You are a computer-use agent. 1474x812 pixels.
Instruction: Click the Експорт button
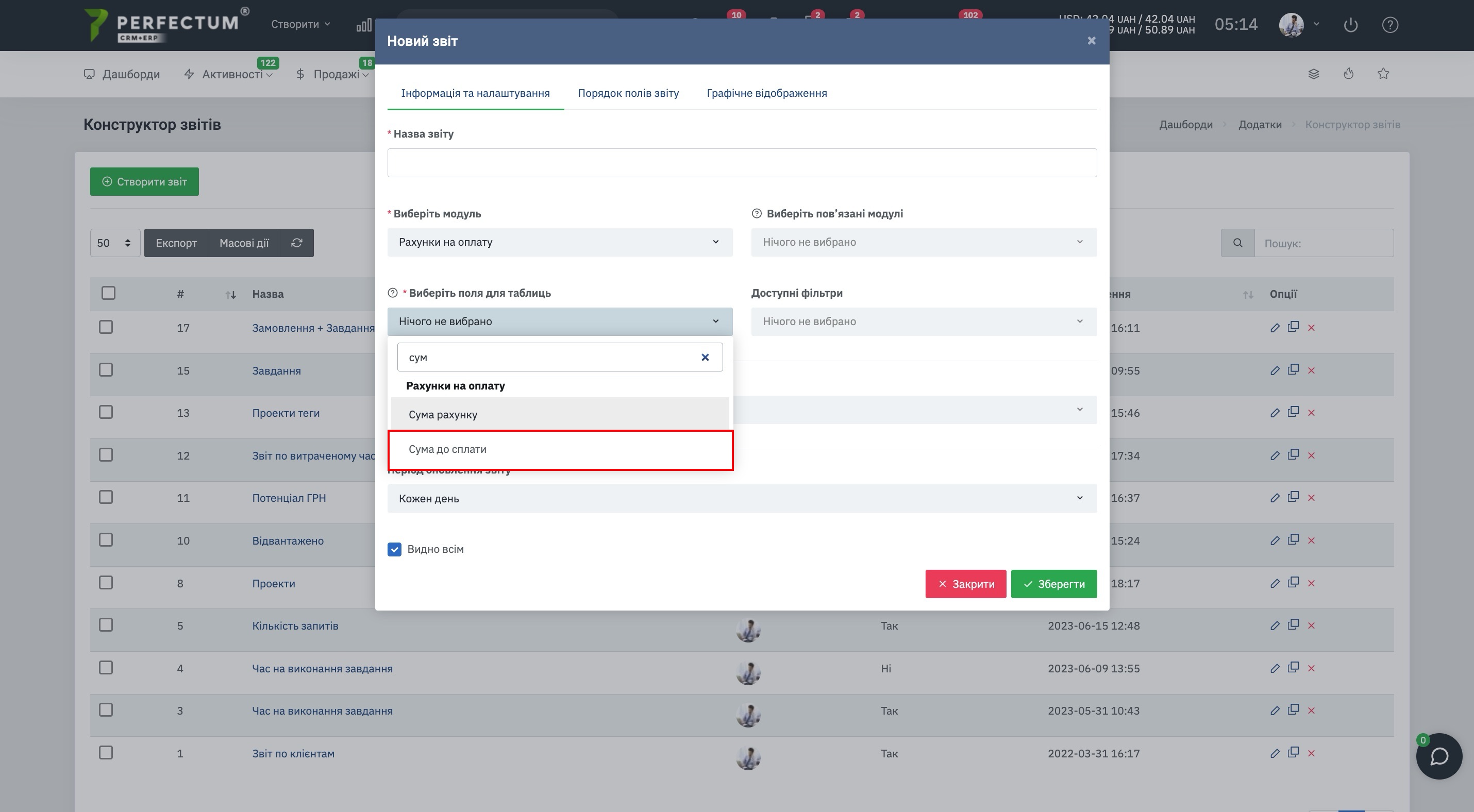[x=176, y=243]
